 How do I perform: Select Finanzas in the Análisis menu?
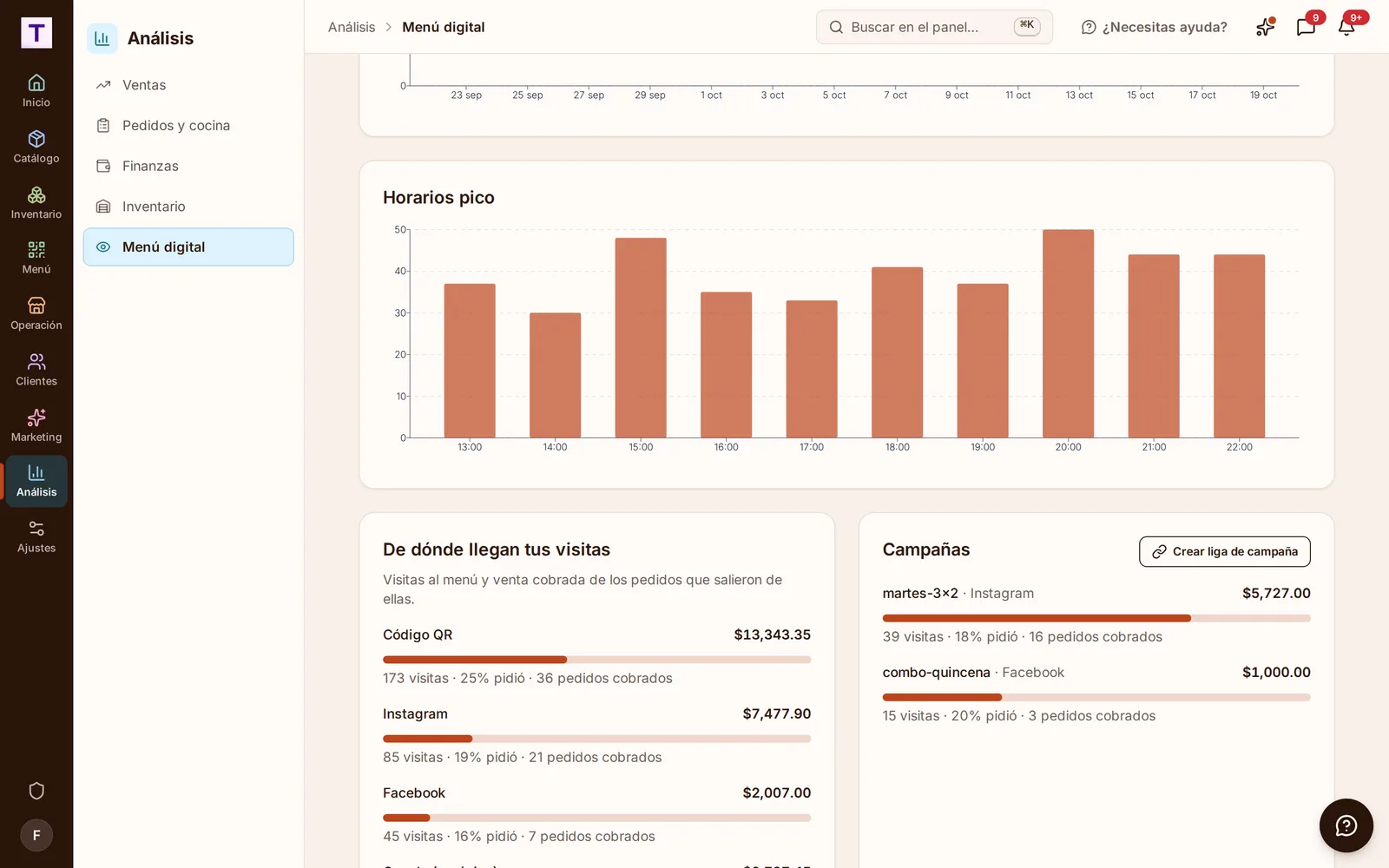[188, 166]
